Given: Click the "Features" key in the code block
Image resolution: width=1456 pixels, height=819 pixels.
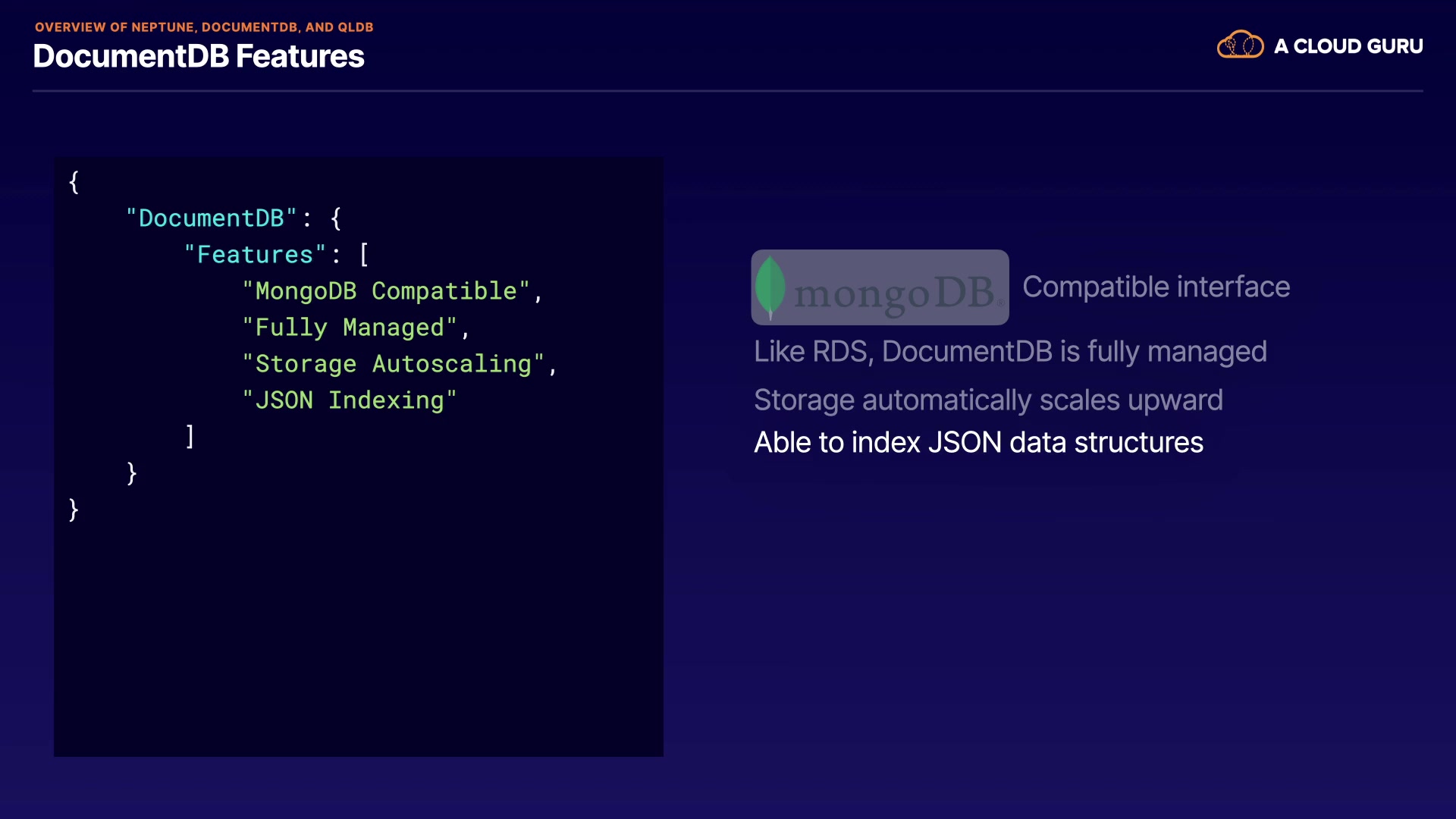Looking at the screenshot, I should 255,255.
